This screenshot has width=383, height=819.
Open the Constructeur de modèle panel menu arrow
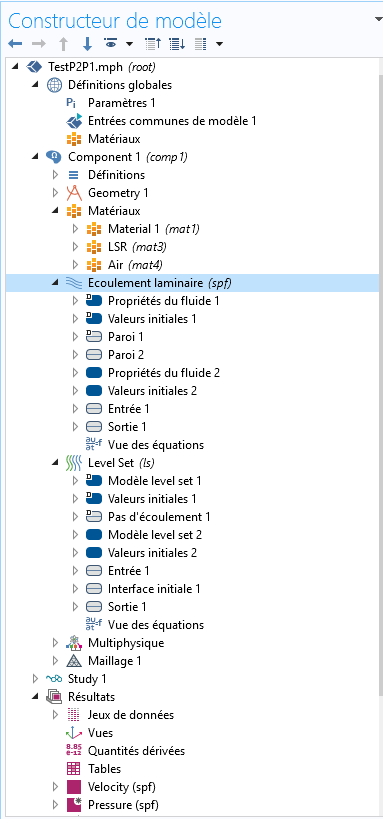click(378, 19)
